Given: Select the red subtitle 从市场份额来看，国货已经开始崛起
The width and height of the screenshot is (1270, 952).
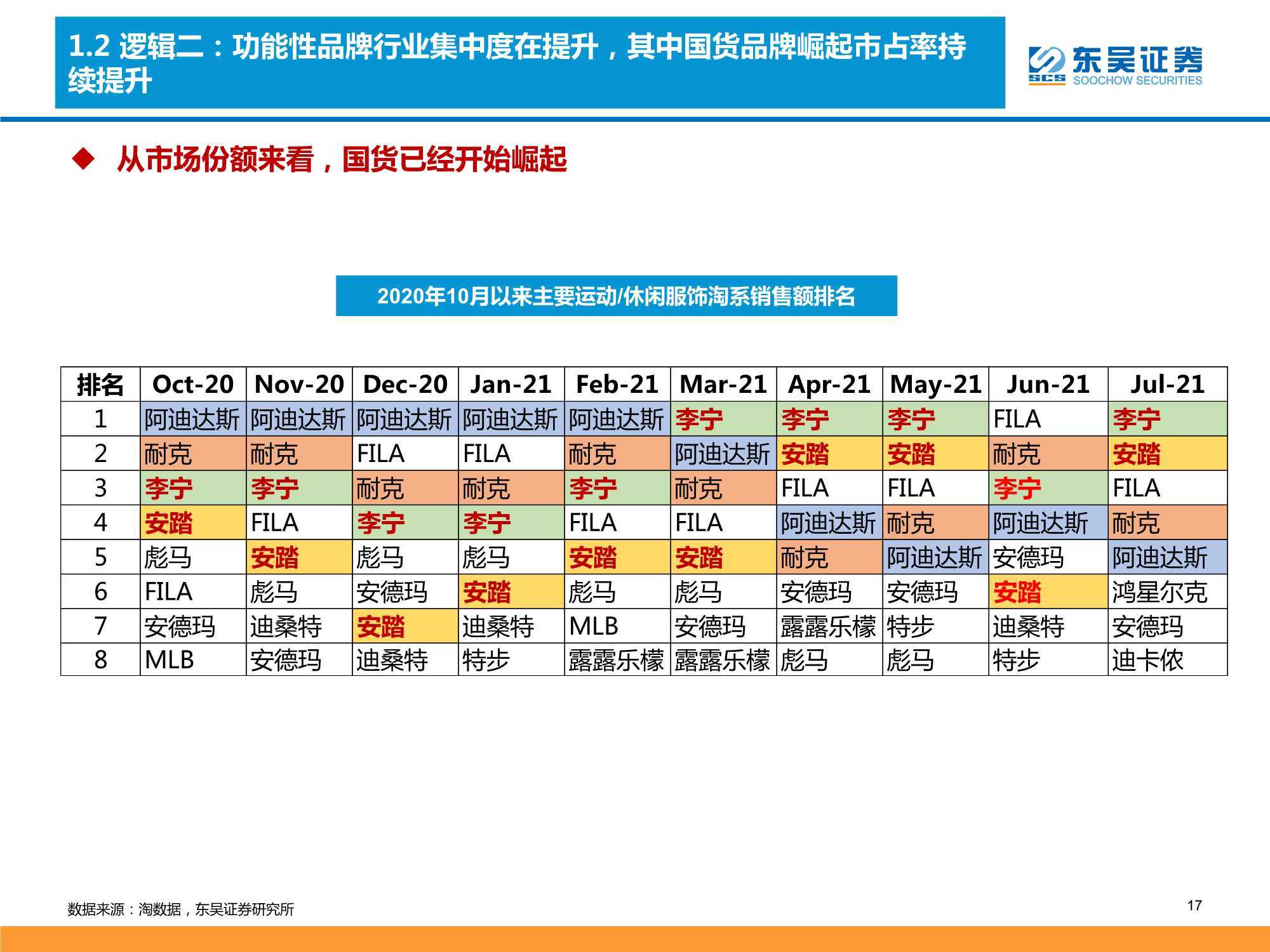Looking at the screenshot, I should coord(342,160).
